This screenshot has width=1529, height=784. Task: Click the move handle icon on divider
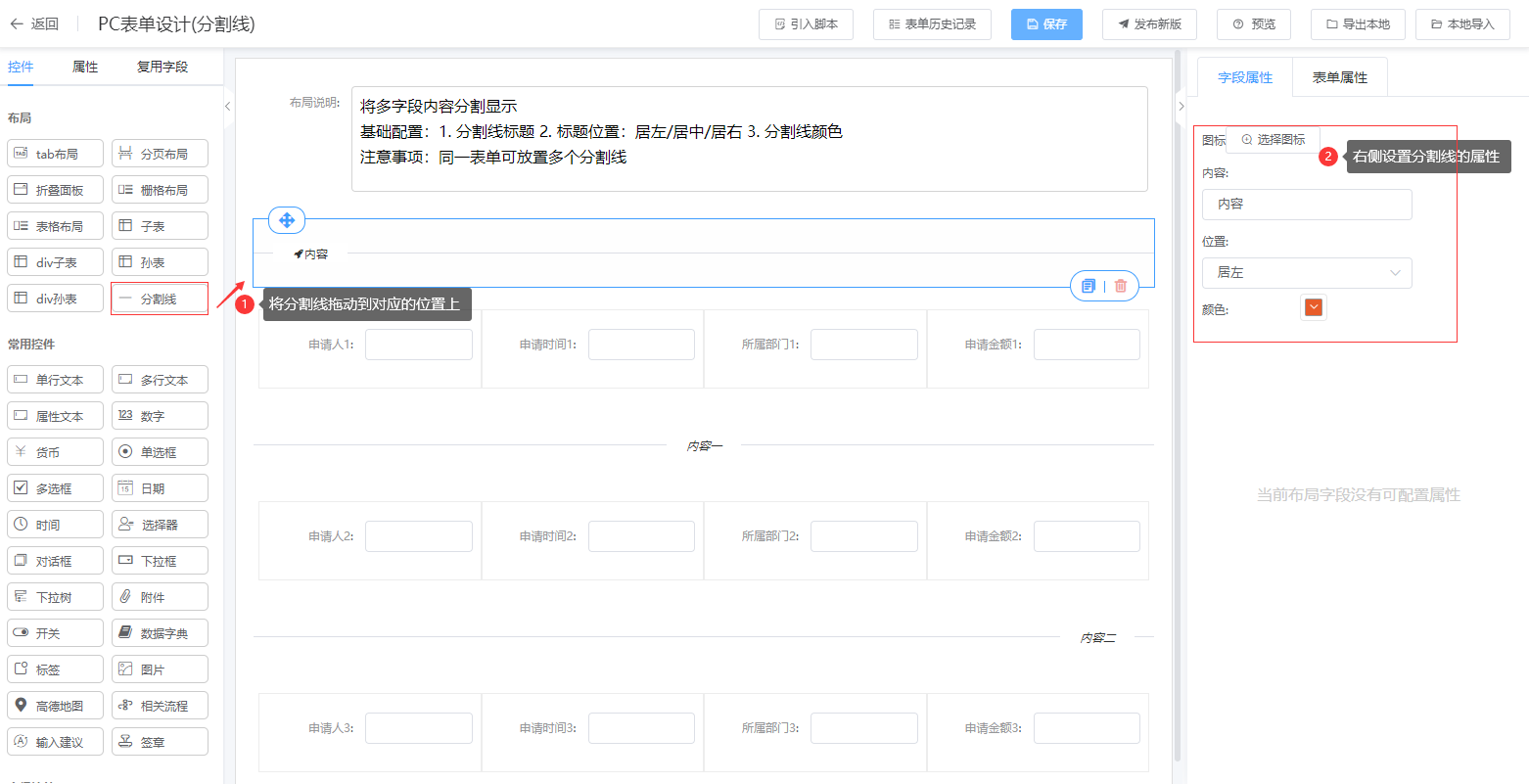point(287,220)
